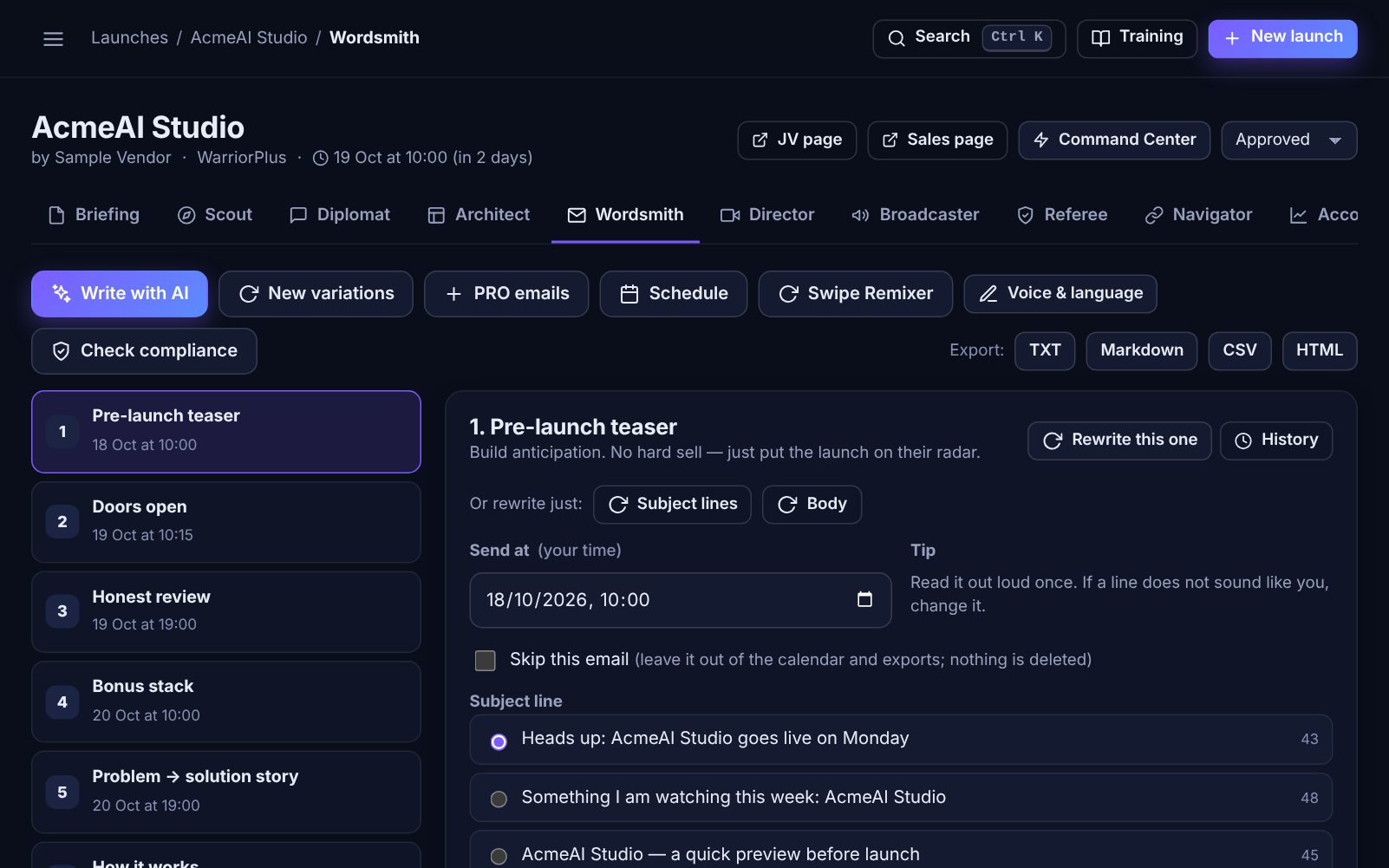This screenshot has height=868, width=1389.
Task: Open the JV page external link
Action: click(x=797, y=140)
